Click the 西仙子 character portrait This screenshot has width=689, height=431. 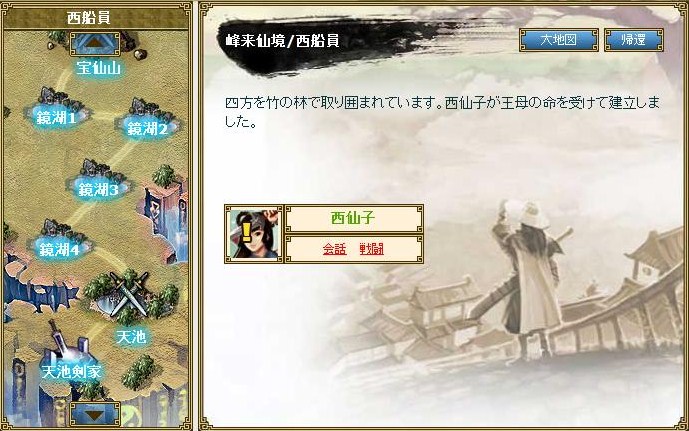(254, 234)
